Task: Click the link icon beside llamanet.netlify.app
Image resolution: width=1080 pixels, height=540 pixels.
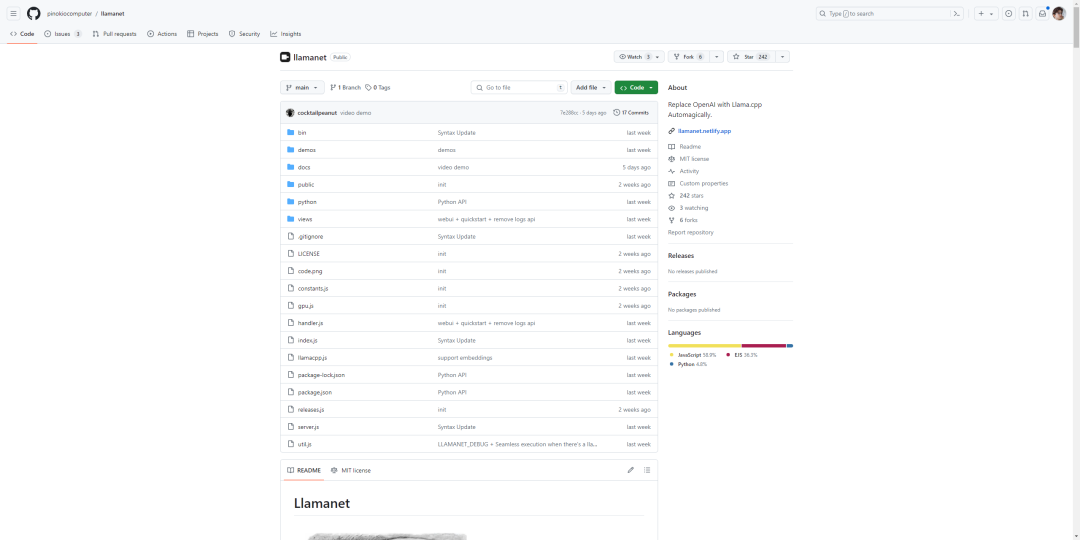Action: click(x=672, y=131)
